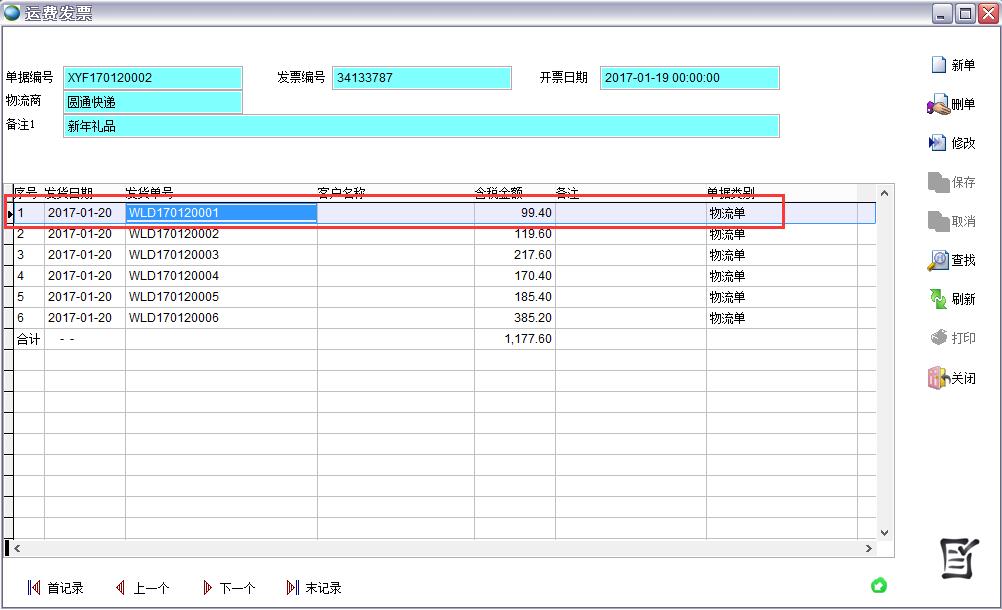Click horizontal scrollbar right arrow
Viewport: 1002px width, 610px height.
(x=868, y=549)
